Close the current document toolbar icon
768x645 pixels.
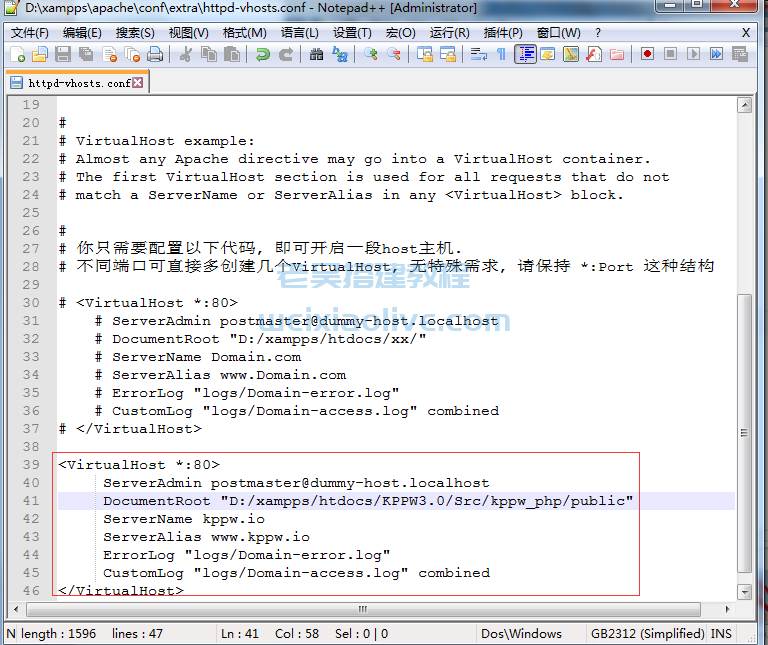[110, 54]
